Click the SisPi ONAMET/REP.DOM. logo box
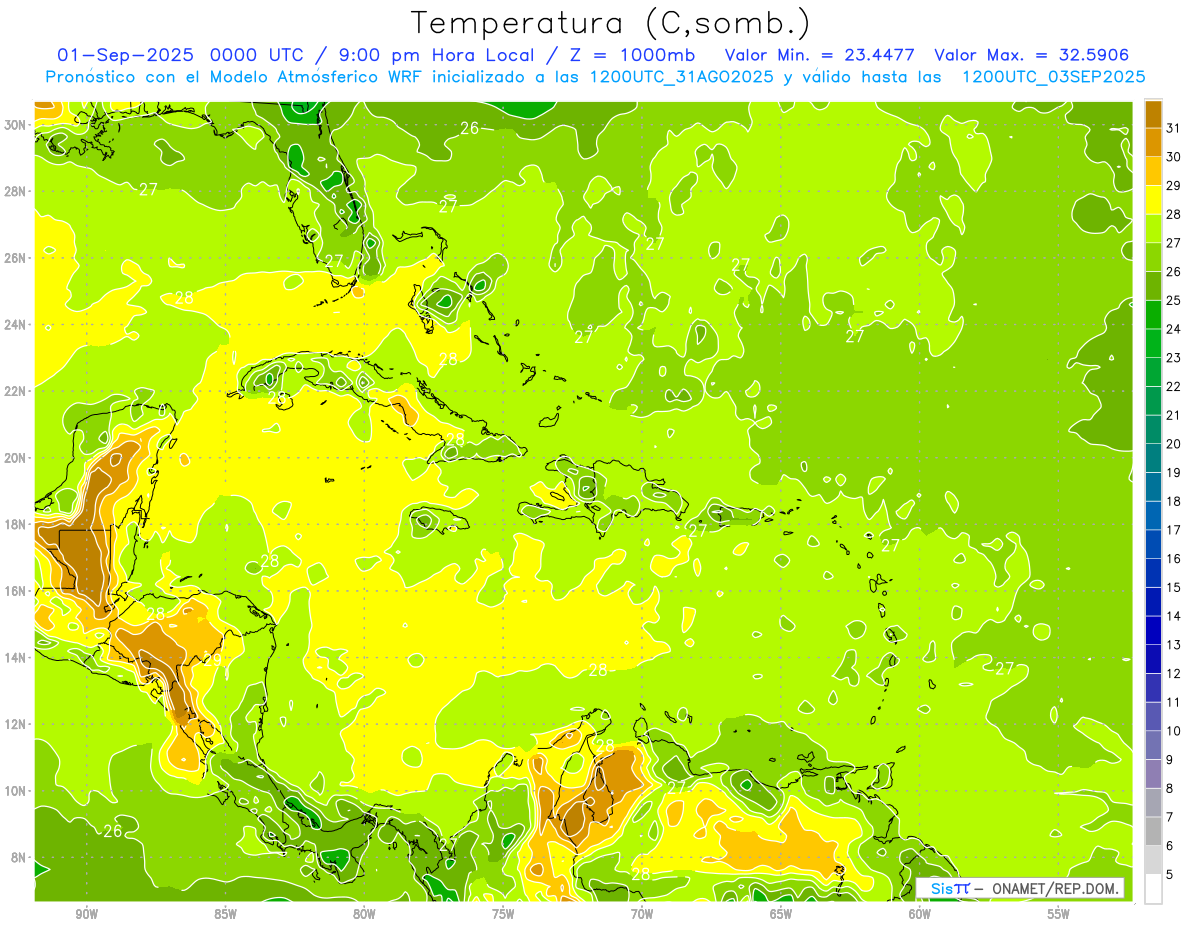Viewport: 1200px width, 927px height. pos(1021,888)
